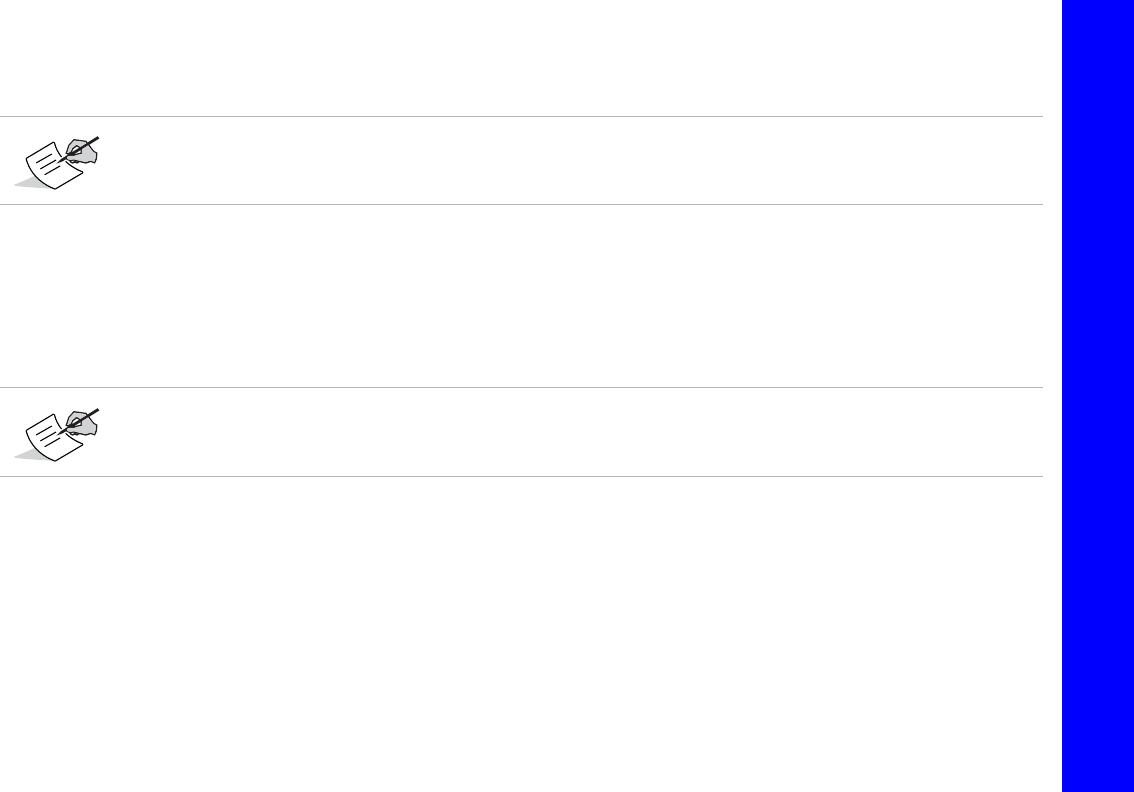
Task: Click the blue sidebar panel on the right
Action: (x=1097, y=396)
